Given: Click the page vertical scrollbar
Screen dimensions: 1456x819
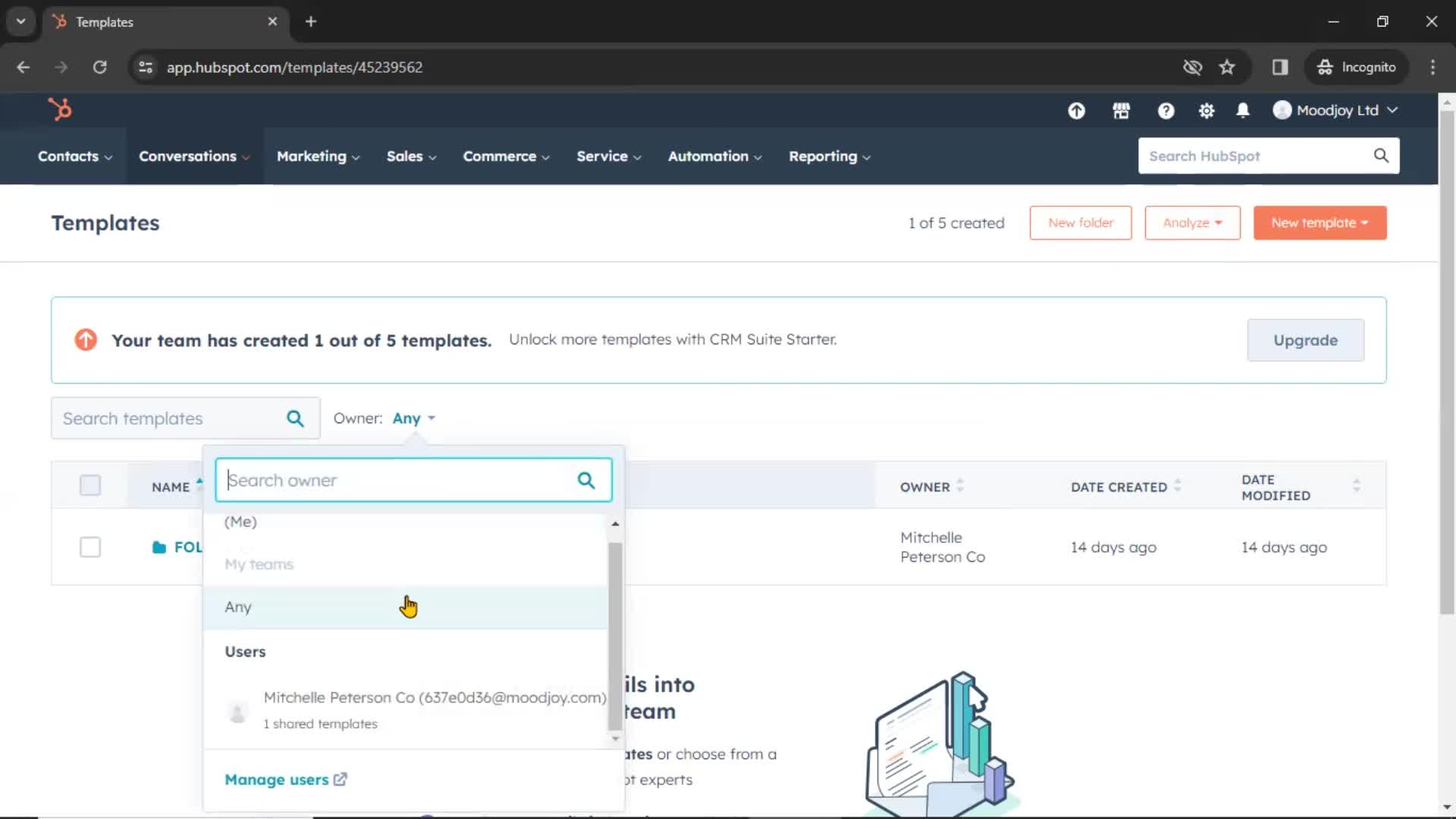Looking at the screenshot, I should pos(1447,362).
